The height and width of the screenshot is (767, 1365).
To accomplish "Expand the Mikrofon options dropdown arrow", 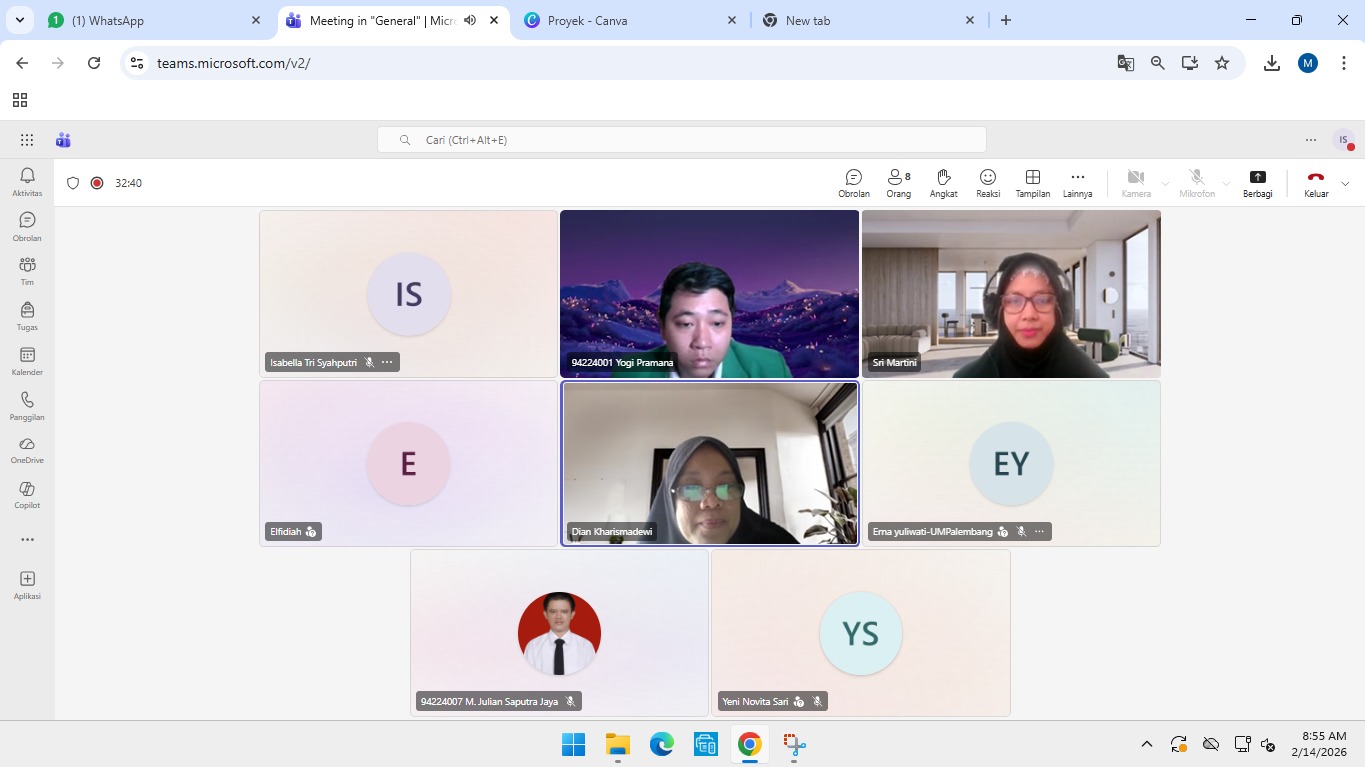I will pos(1226,184).
